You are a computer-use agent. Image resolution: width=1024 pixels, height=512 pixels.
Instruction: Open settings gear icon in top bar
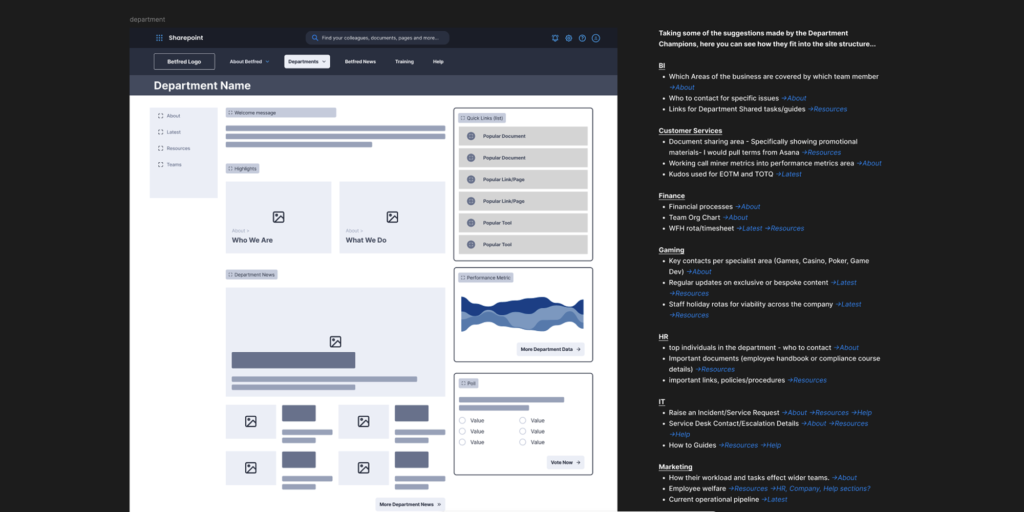[569, 38]
